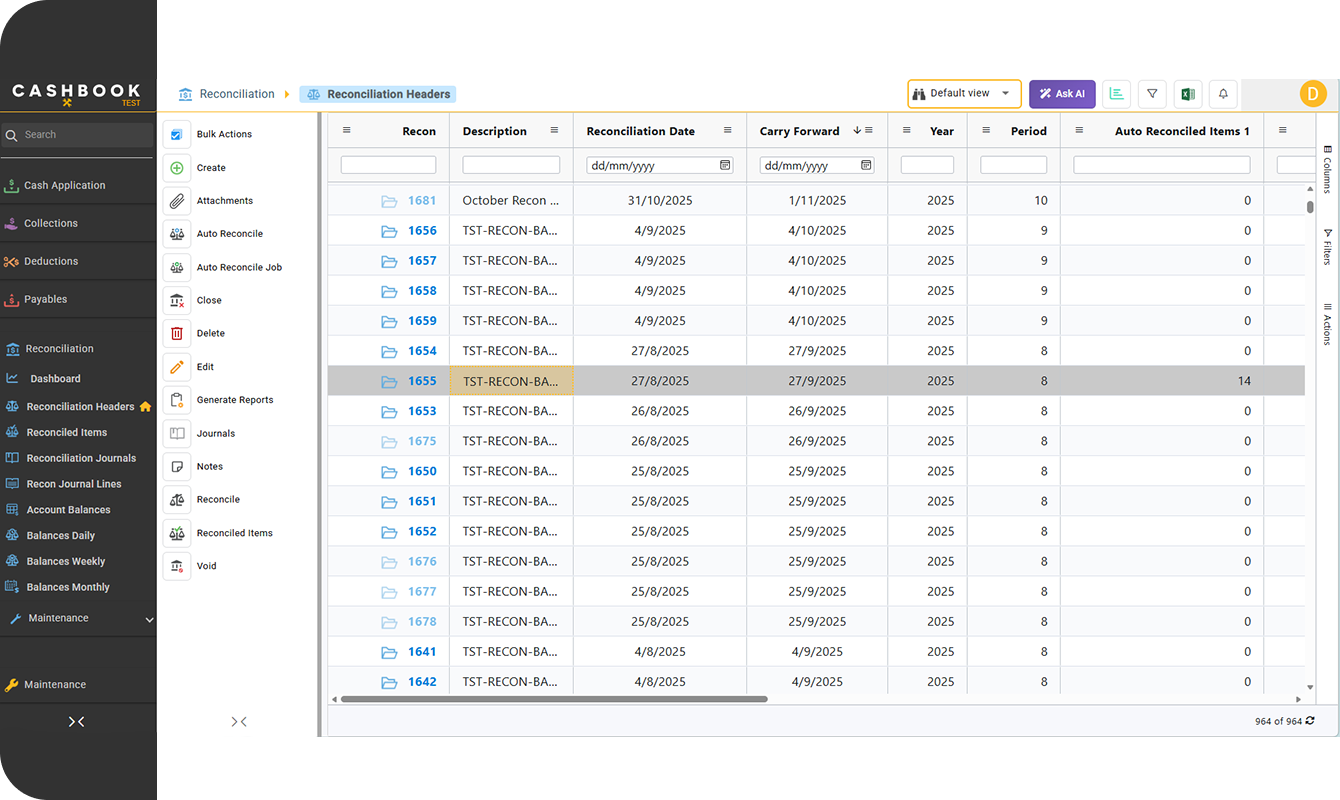Screen dimensions: 1340x800
Task: Click the Attachments paperclip icon
Action: pos(177,201)
